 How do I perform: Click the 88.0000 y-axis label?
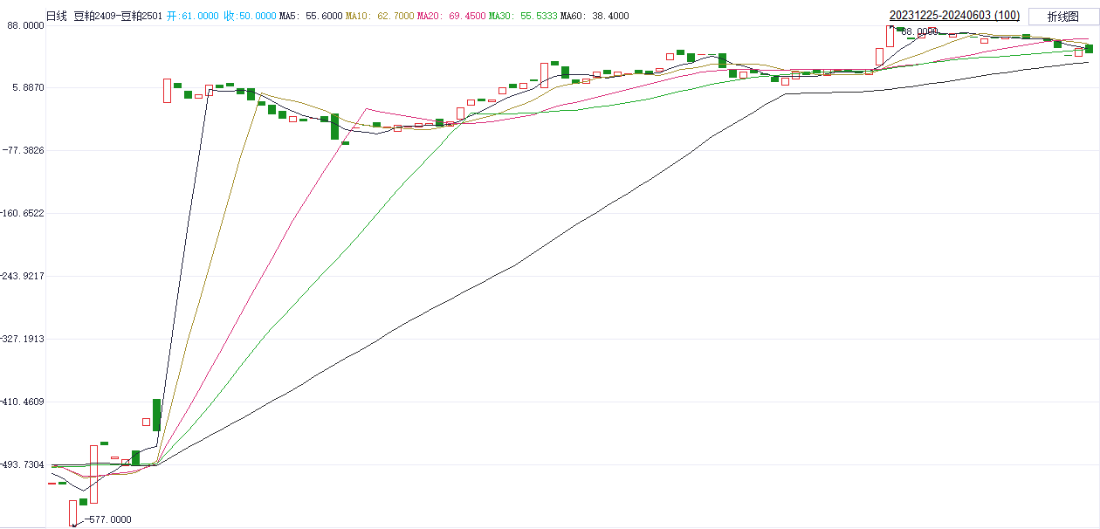(26, 25)
